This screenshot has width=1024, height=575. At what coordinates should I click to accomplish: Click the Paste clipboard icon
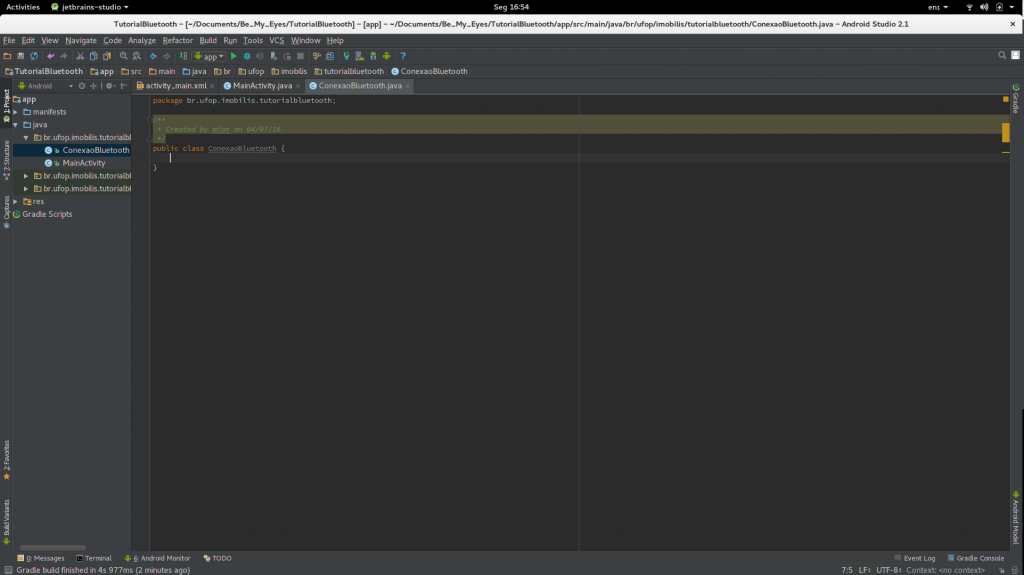coord(106,56)
